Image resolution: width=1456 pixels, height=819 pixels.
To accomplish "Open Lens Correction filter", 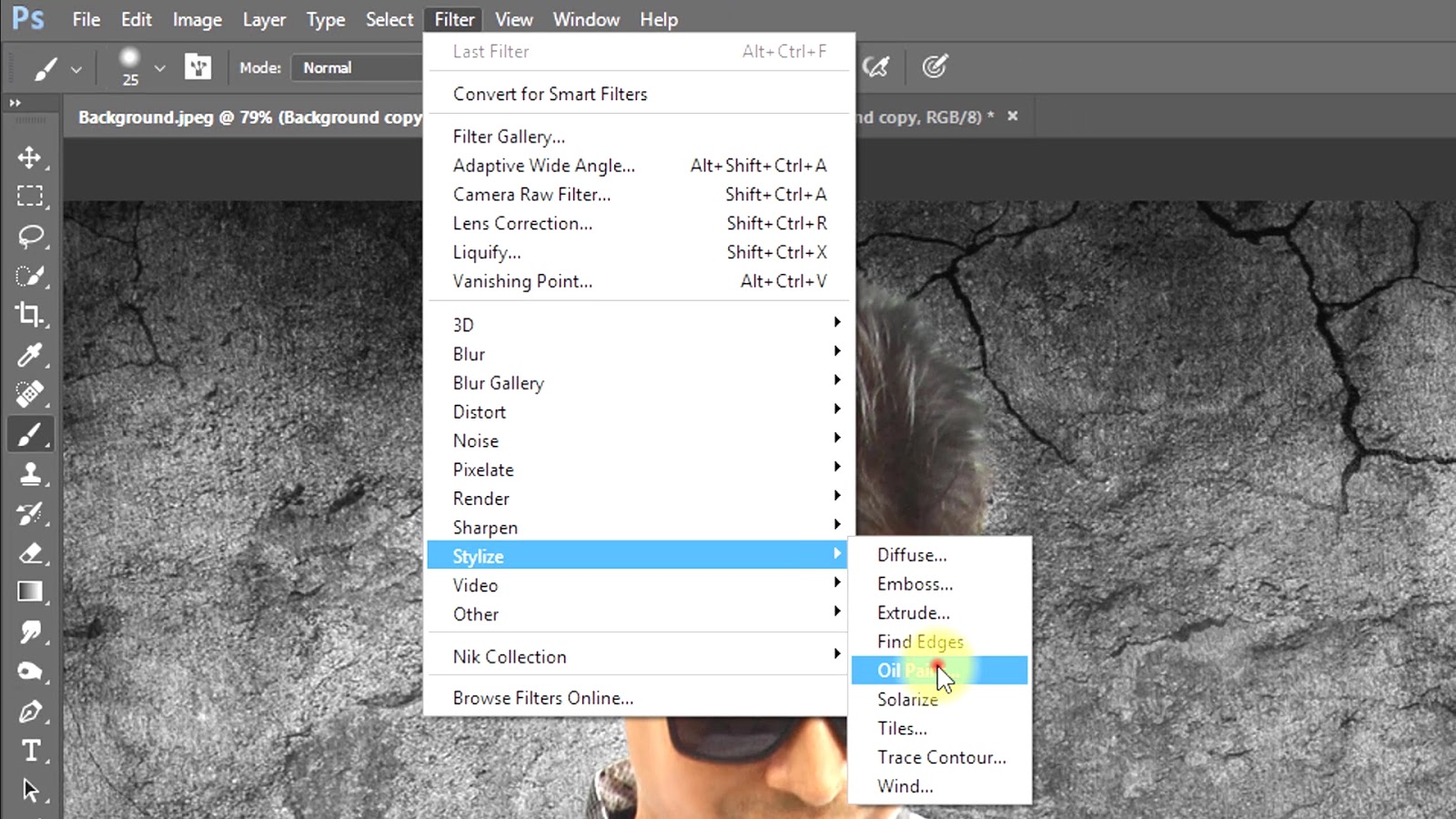I will [639, 224].
